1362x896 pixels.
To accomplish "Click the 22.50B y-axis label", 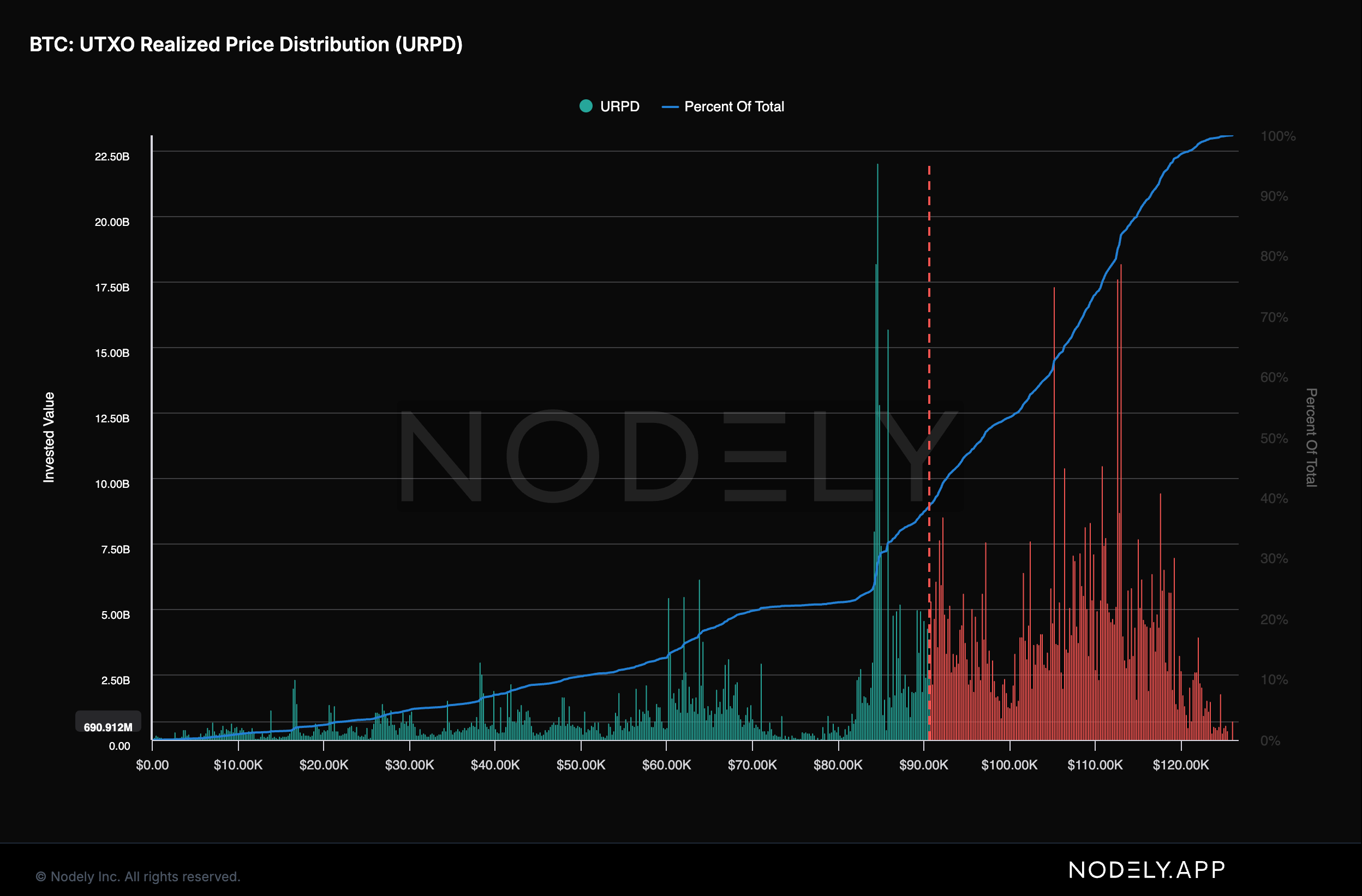I will point(112,157).
